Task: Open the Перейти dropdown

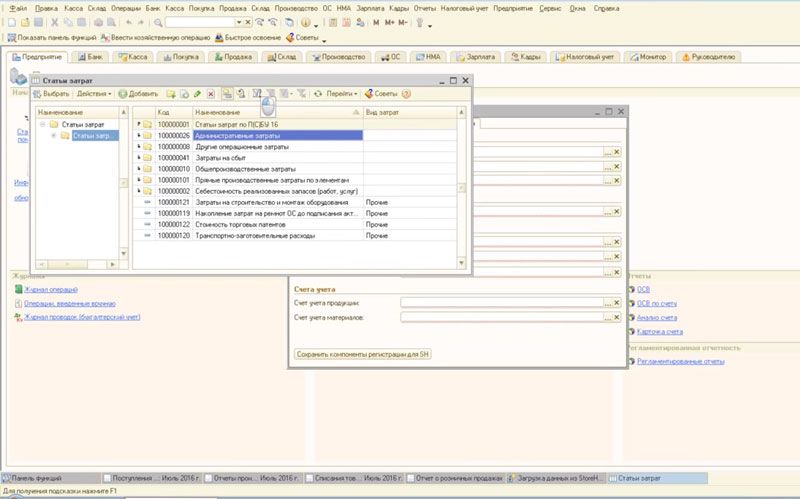Action: (342, 94)
